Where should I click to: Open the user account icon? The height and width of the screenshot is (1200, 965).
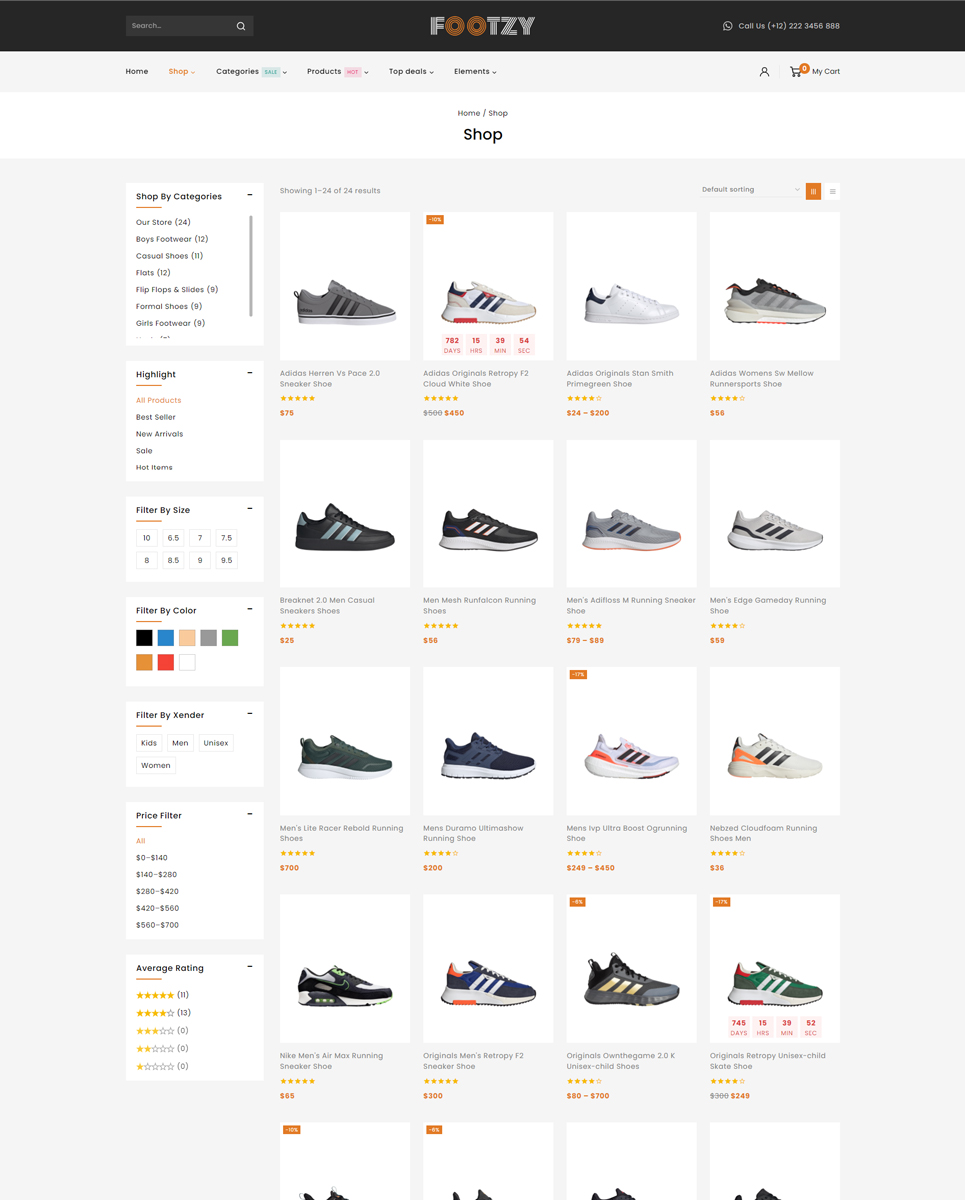(x=764, y=72)
